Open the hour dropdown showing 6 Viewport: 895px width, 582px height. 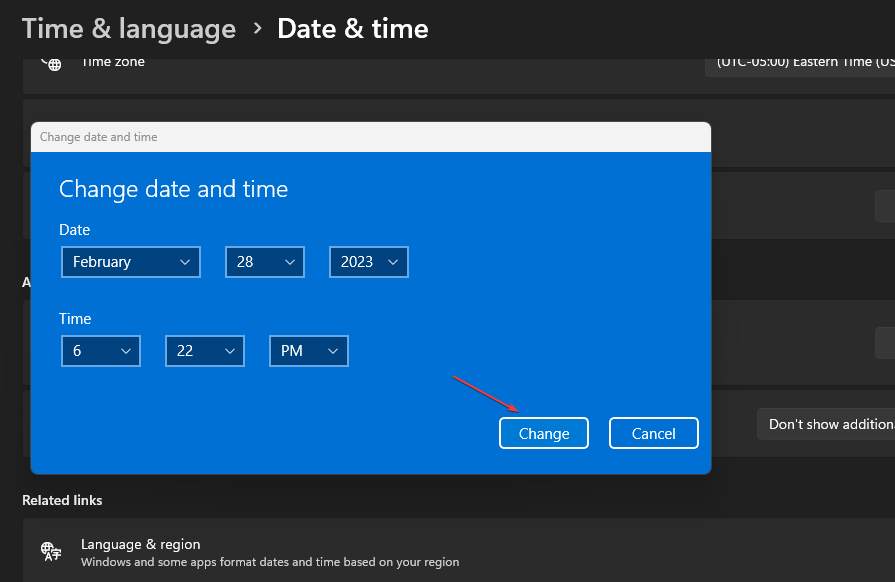[100, 351]
